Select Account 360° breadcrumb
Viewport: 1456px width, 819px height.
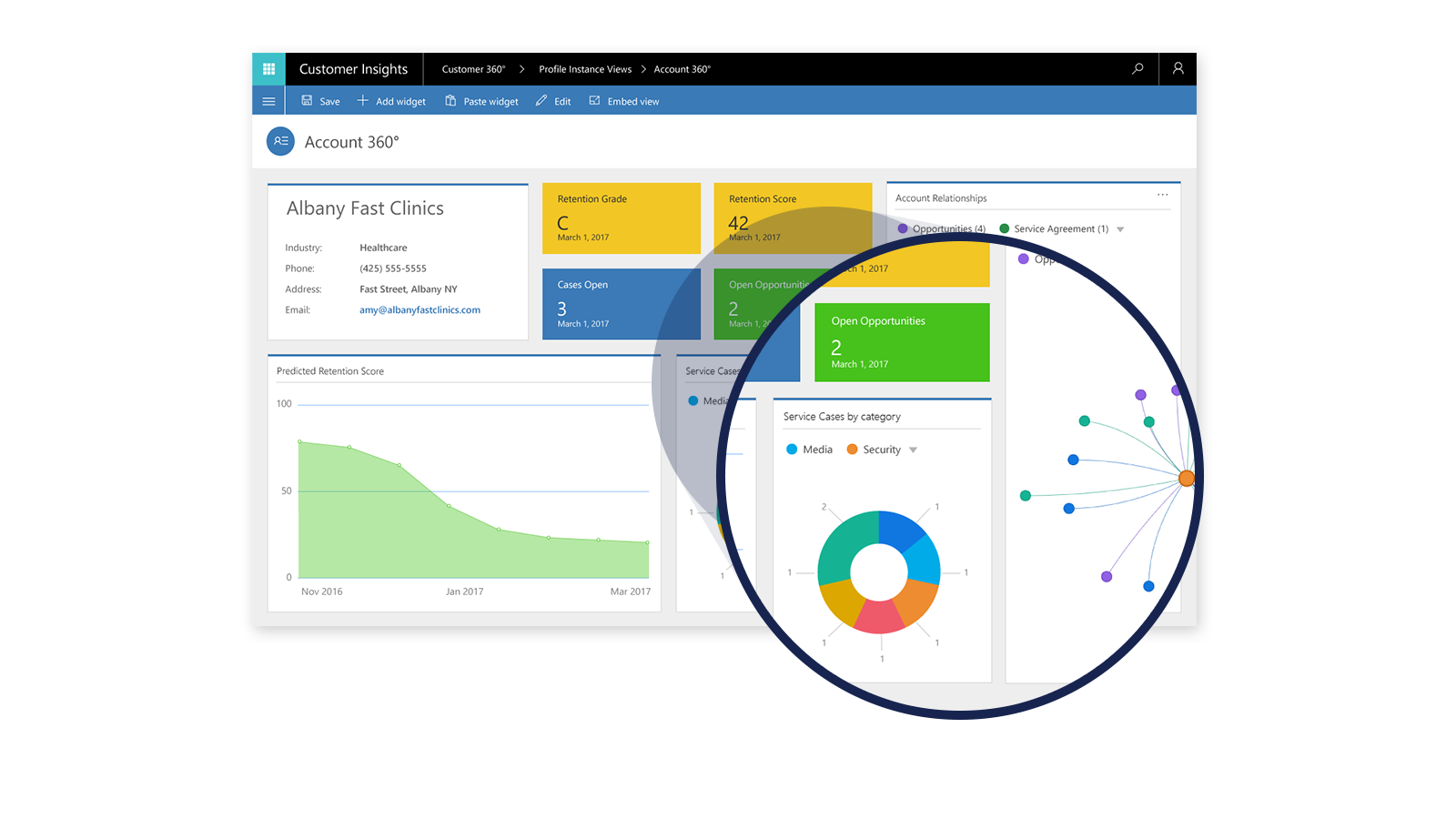coord(682,69)
